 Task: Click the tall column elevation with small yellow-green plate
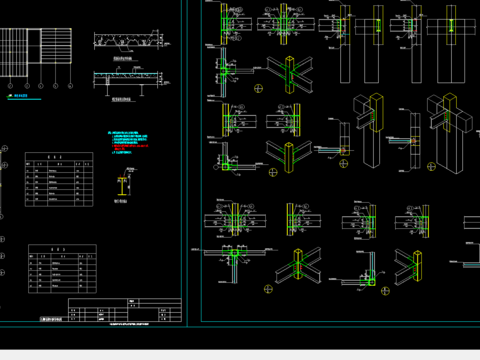[x=378, y=44]
